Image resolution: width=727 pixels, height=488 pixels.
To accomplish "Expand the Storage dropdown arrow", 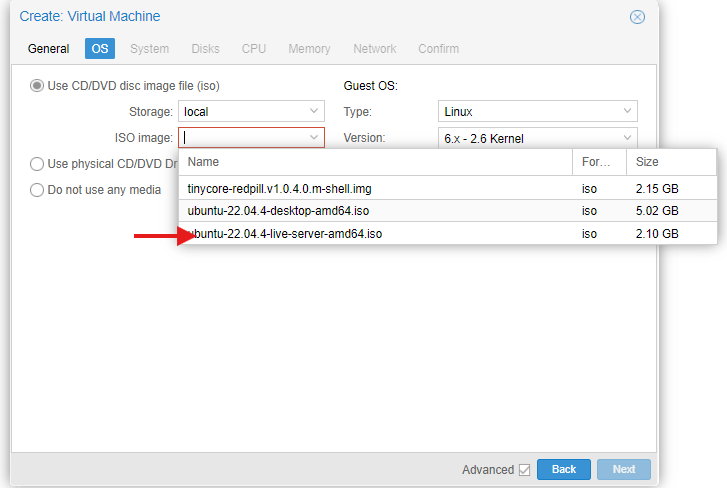I will (314, 111).
